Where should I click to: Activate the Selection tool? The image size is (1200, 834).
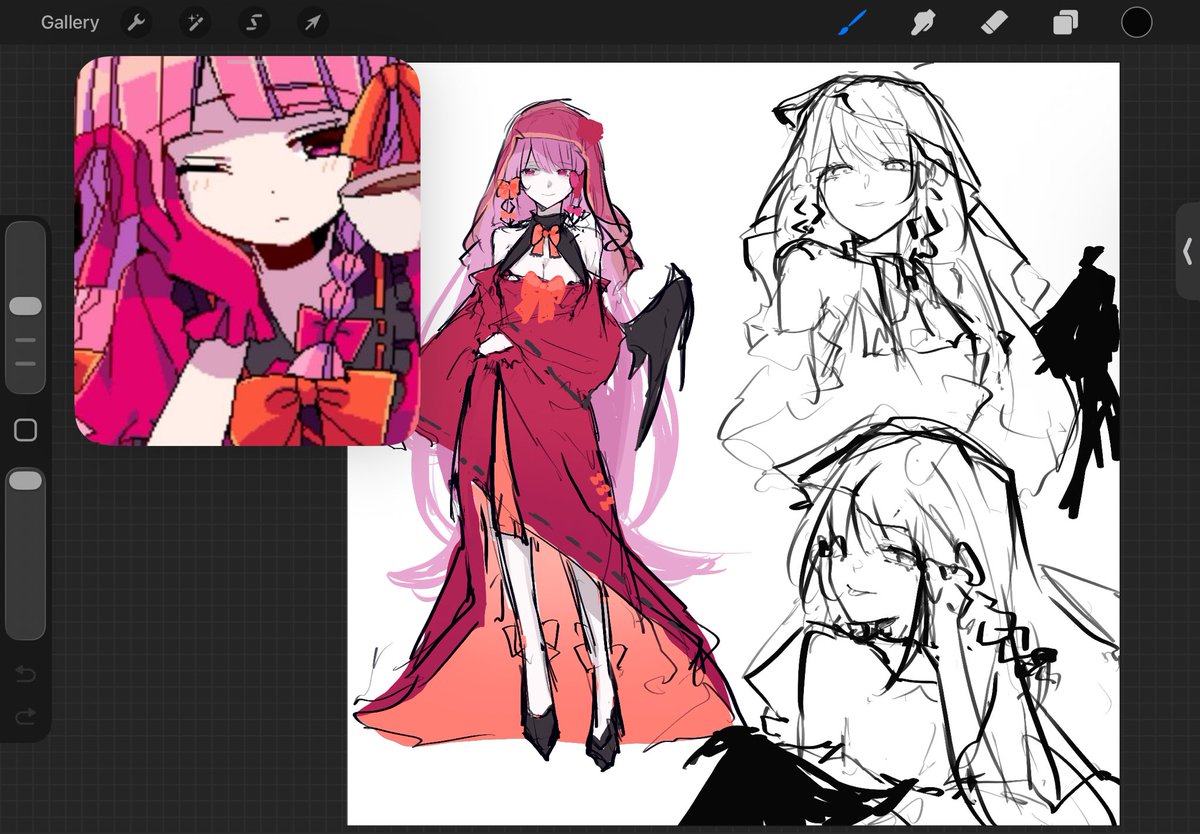254,22
